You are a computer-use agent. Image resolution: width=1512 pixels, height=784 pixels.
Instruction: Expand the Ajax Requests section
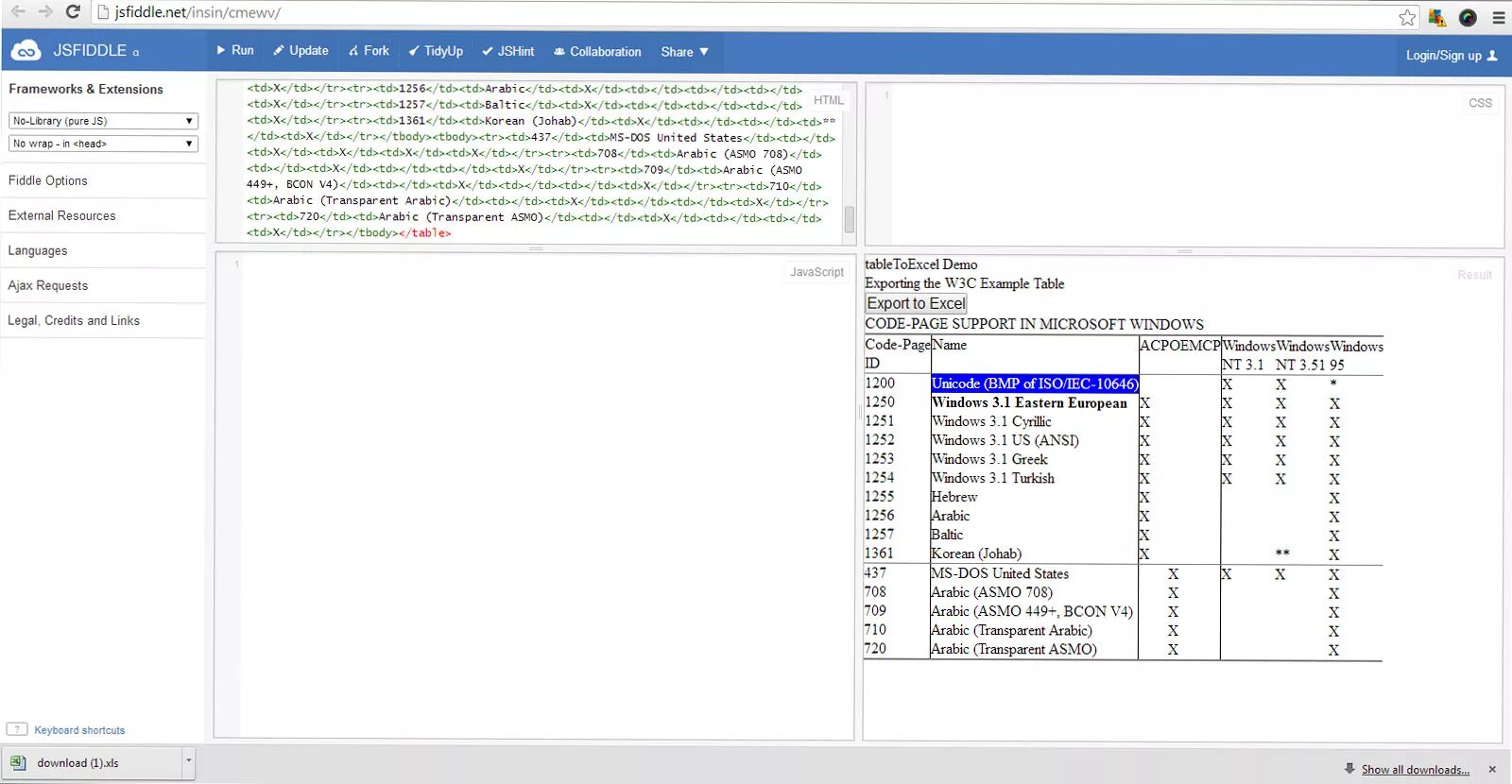coord(103,285)
